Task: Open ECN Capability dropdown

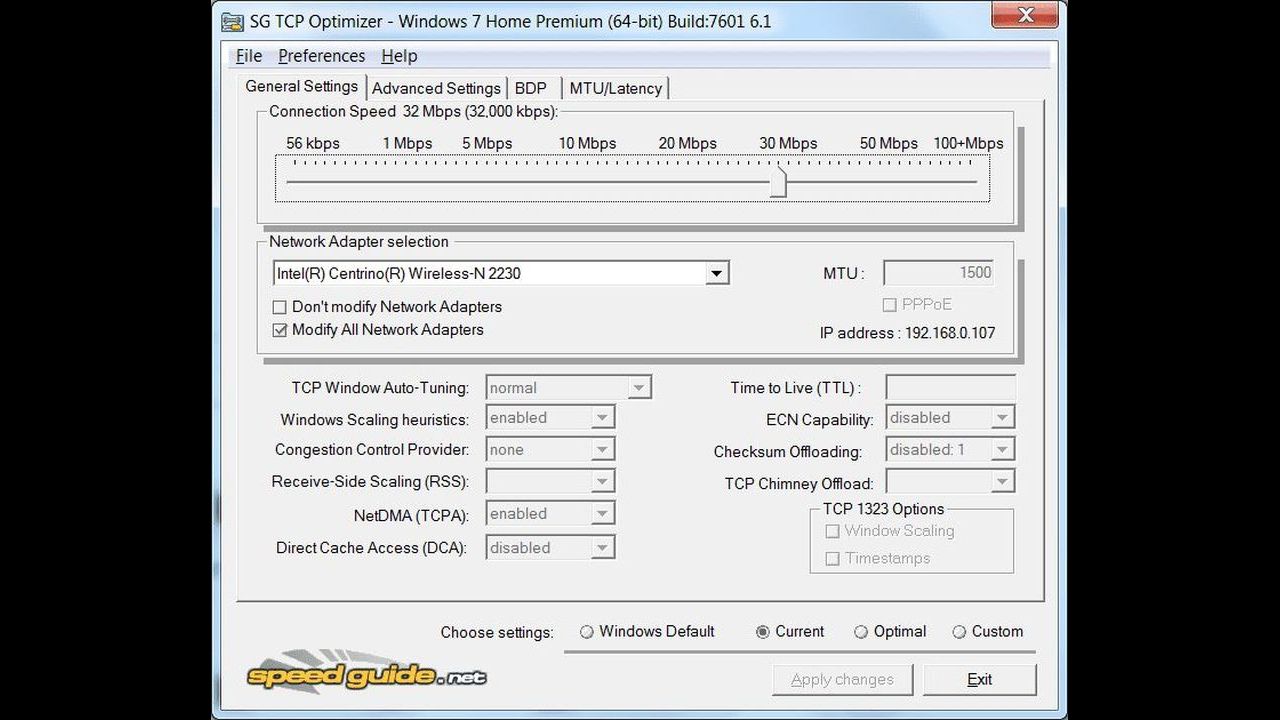Action: [x=1002, y=418]
